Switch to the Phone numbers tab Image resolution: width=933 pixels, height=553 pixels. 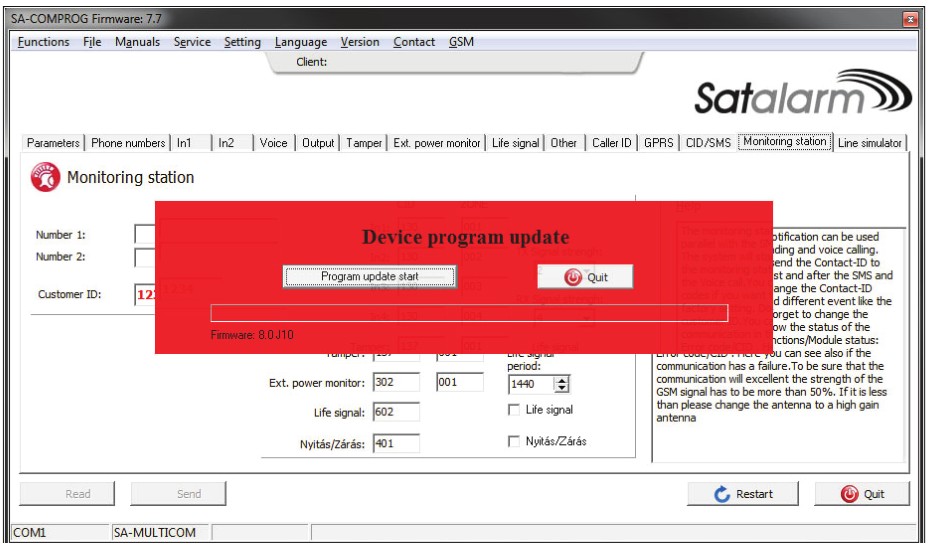pyautogui.click(x=128, y=143)
